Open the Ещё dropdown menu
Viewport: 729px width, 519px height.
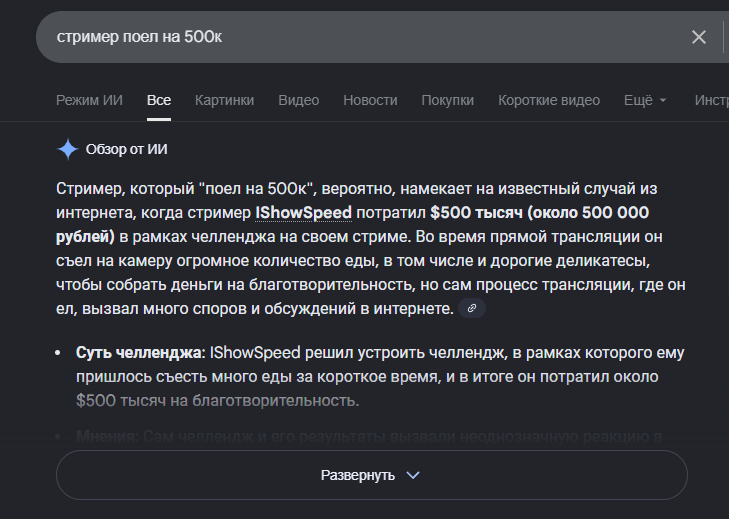[645, 100]
